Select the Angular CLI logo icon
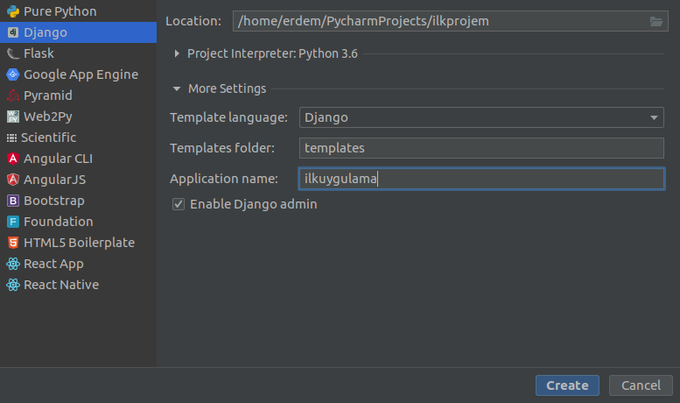 coord(13,159)
